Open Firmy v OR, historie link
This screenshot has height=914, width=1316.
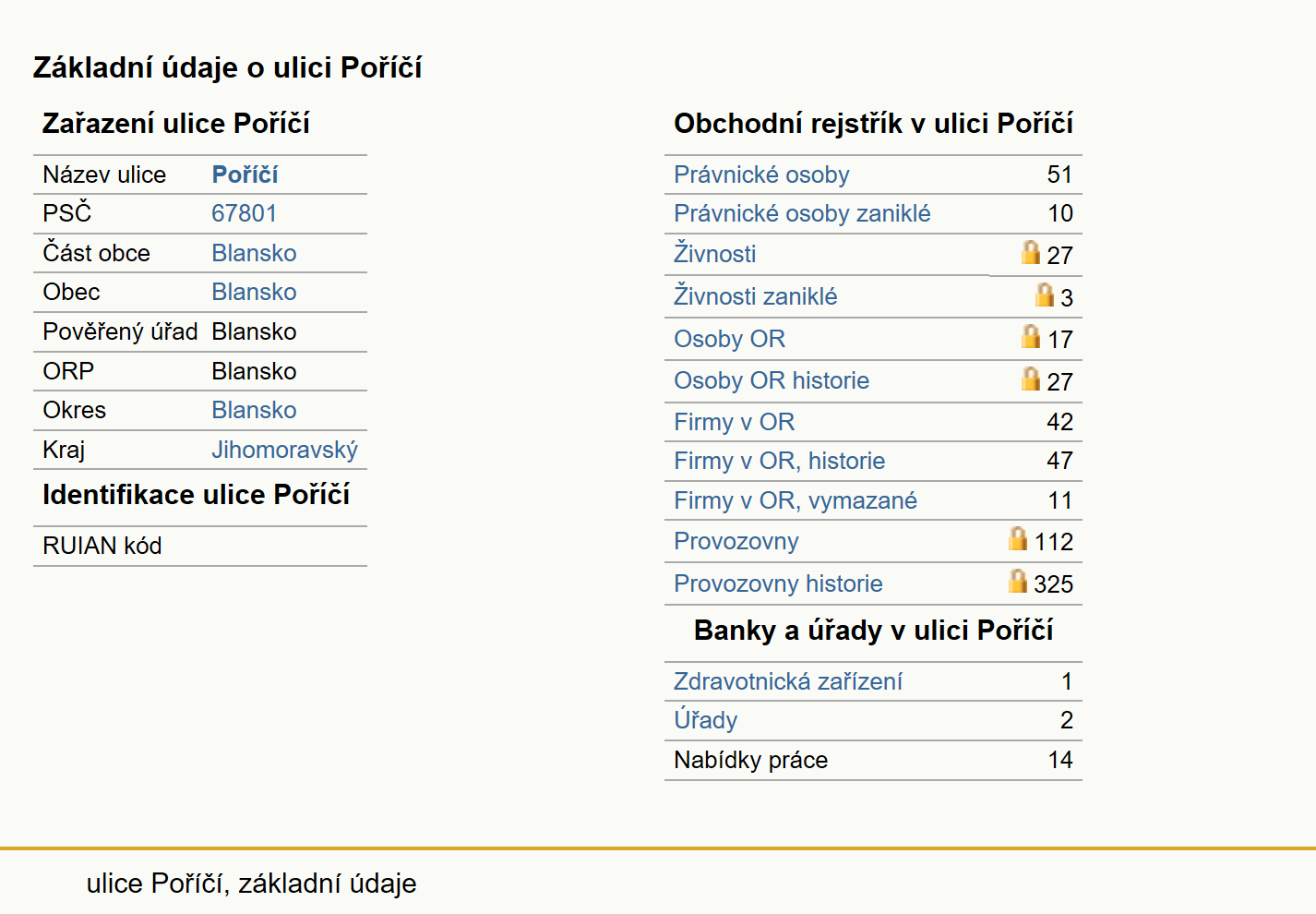(779, 461)
